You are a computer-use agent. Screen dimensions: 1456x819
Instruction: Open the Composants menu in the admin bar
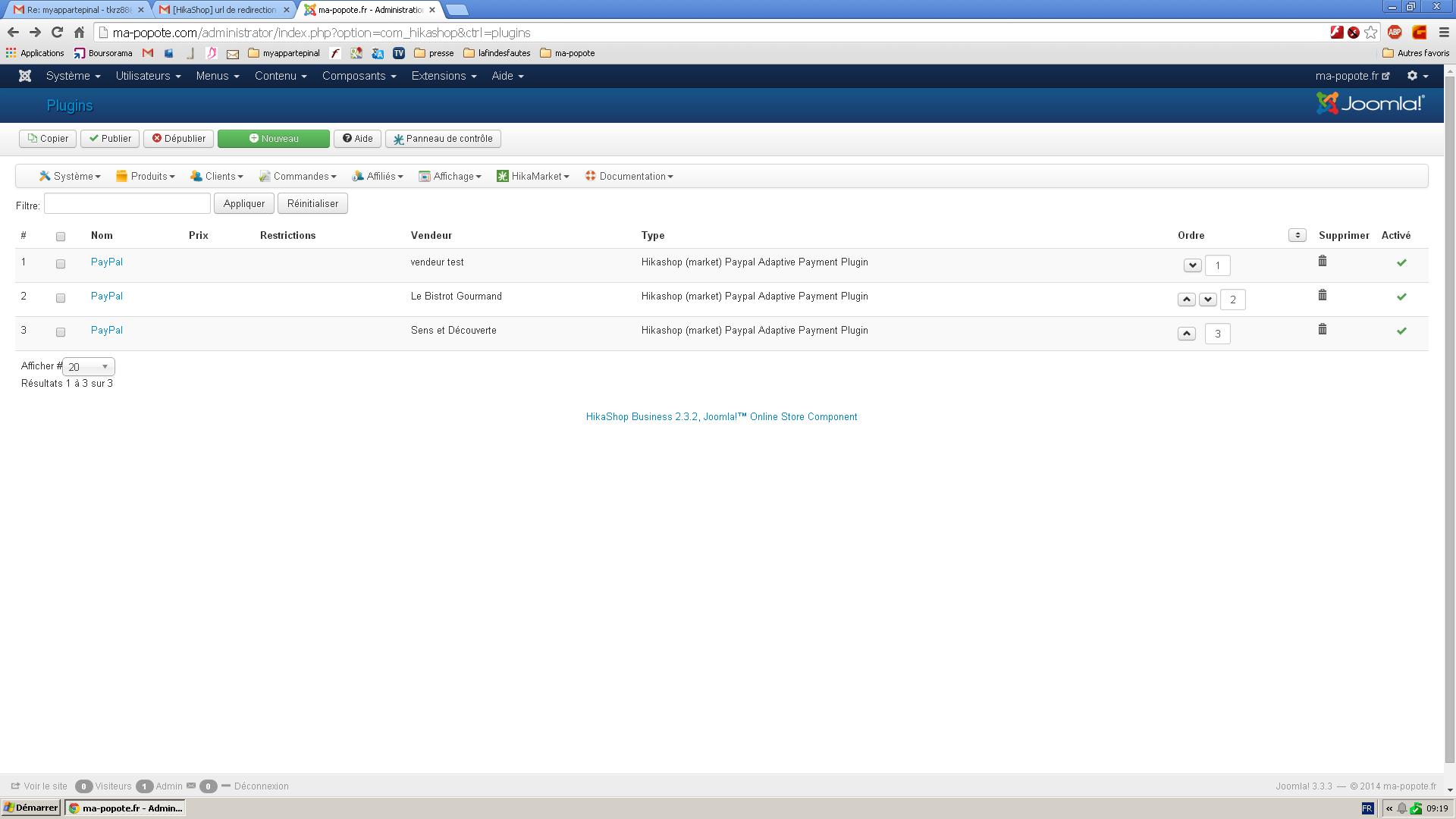point(359,76)
